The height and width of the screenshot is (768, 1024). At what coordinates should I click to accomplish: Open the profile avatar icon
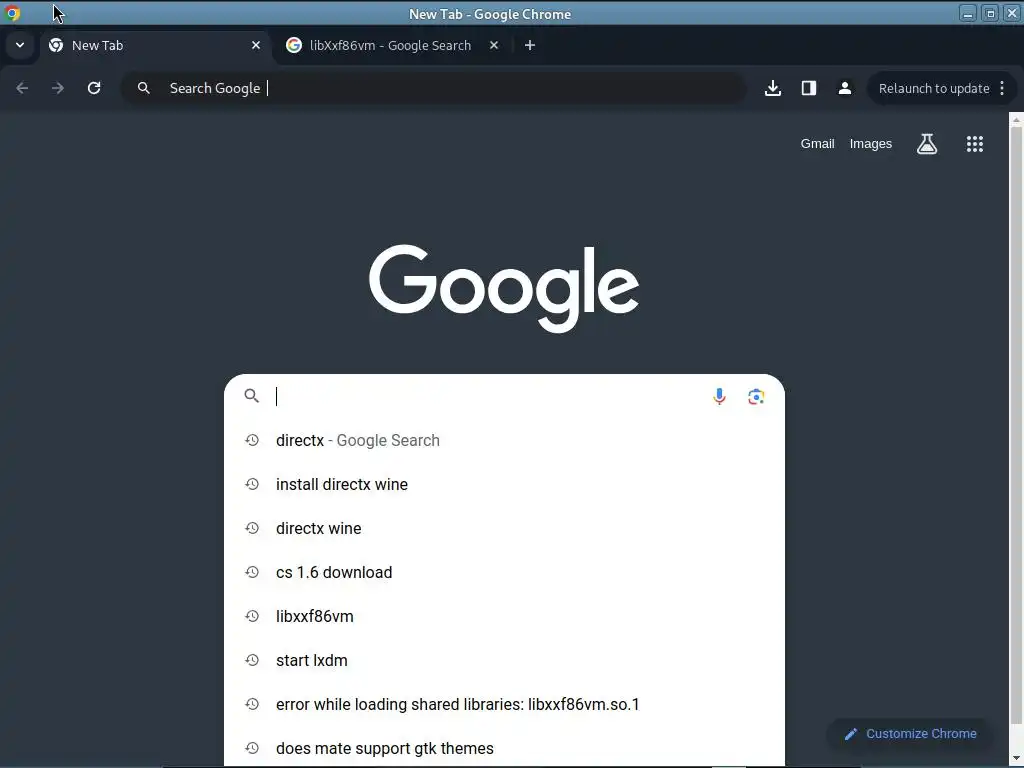point(844,88)
